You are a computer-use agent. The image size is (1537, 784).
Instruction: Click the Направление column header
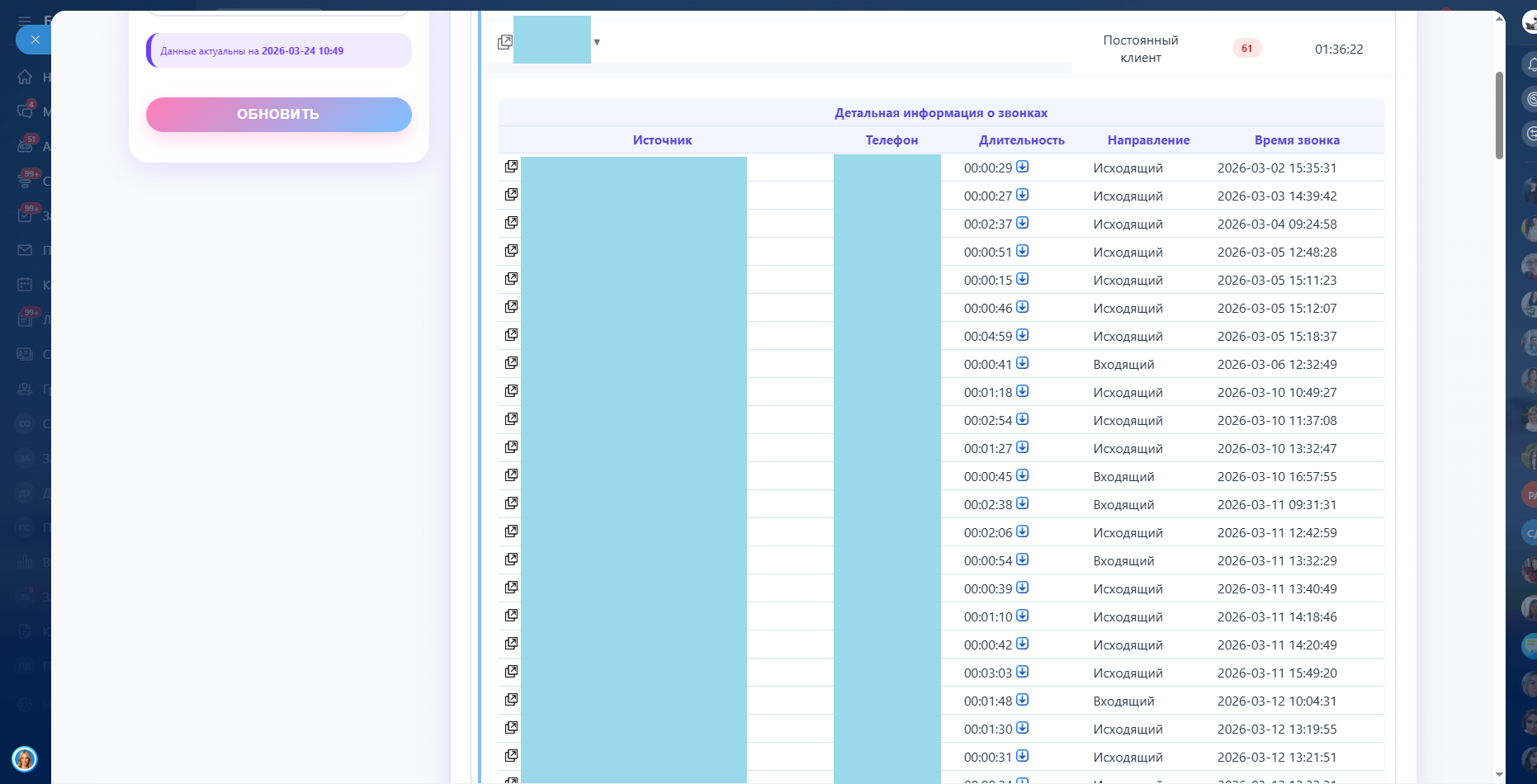(1148, 140)
